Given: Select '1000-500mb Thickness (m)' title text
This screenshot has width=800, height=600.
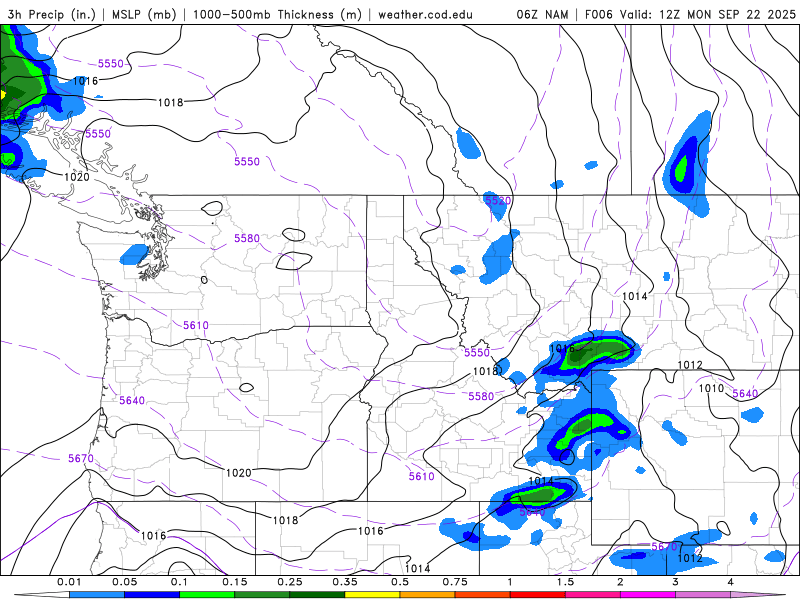Looking at the screenshot, I should point(277,14).
